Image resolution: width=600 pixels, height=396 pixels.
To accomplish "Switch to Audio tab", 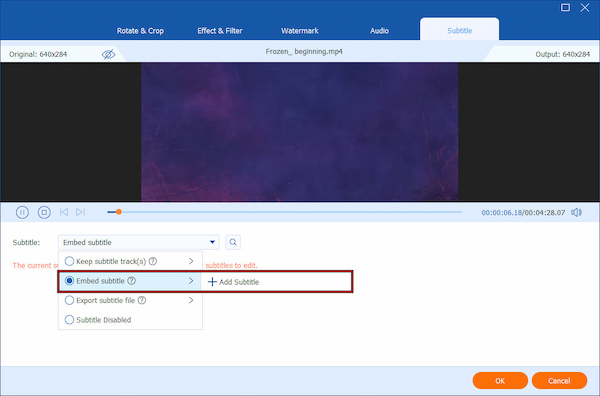I will coord(379,31).
